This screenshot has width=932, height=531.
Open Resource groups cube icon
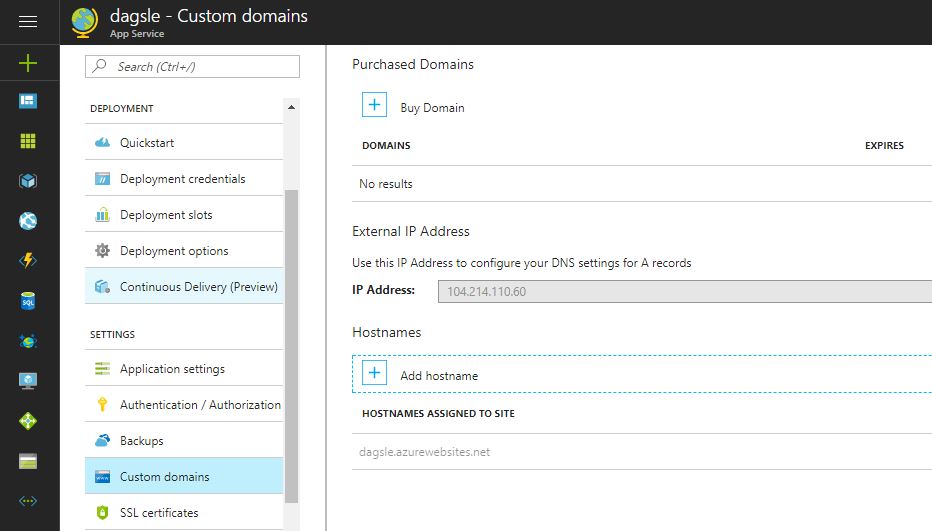pos(28,181)
